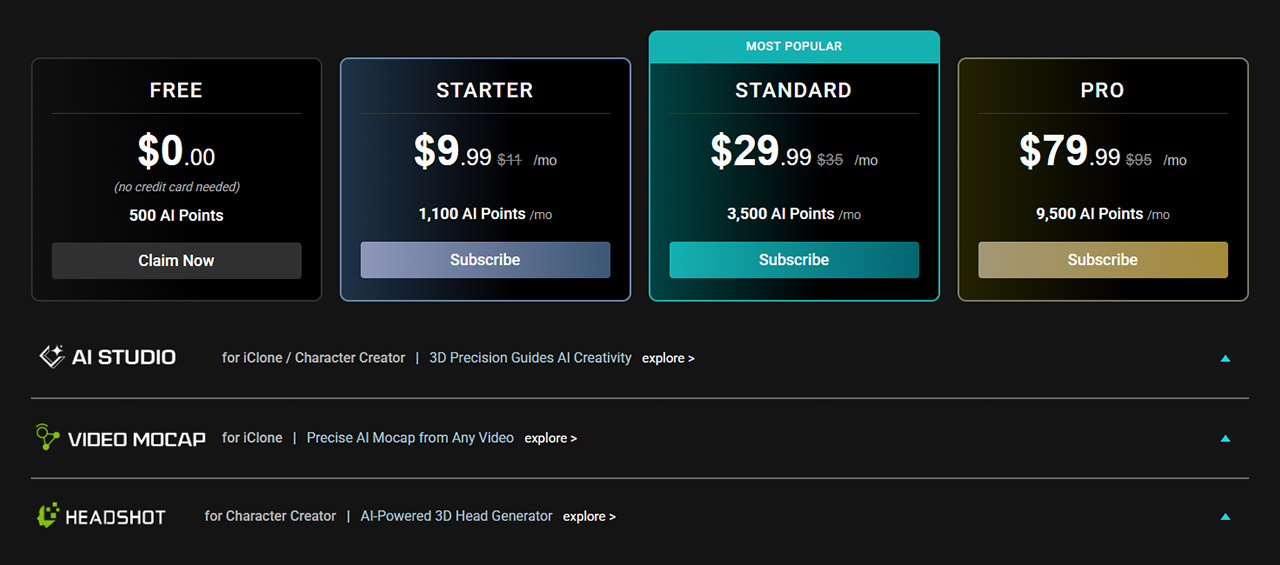Subscribe to the Starter plan
Image resolution: width=1280 pixels, height=565 pixels.
coord(485,259)
